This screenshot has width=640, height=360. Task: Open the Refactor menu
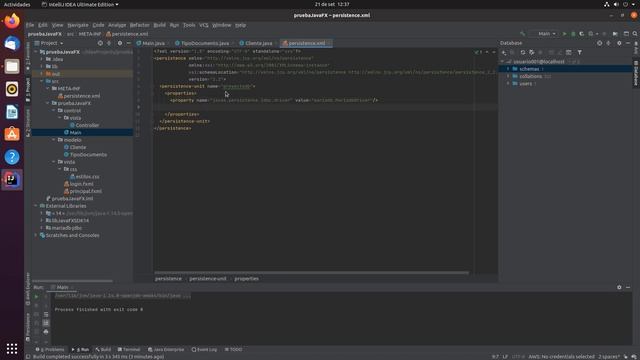(x=140, y=25)
